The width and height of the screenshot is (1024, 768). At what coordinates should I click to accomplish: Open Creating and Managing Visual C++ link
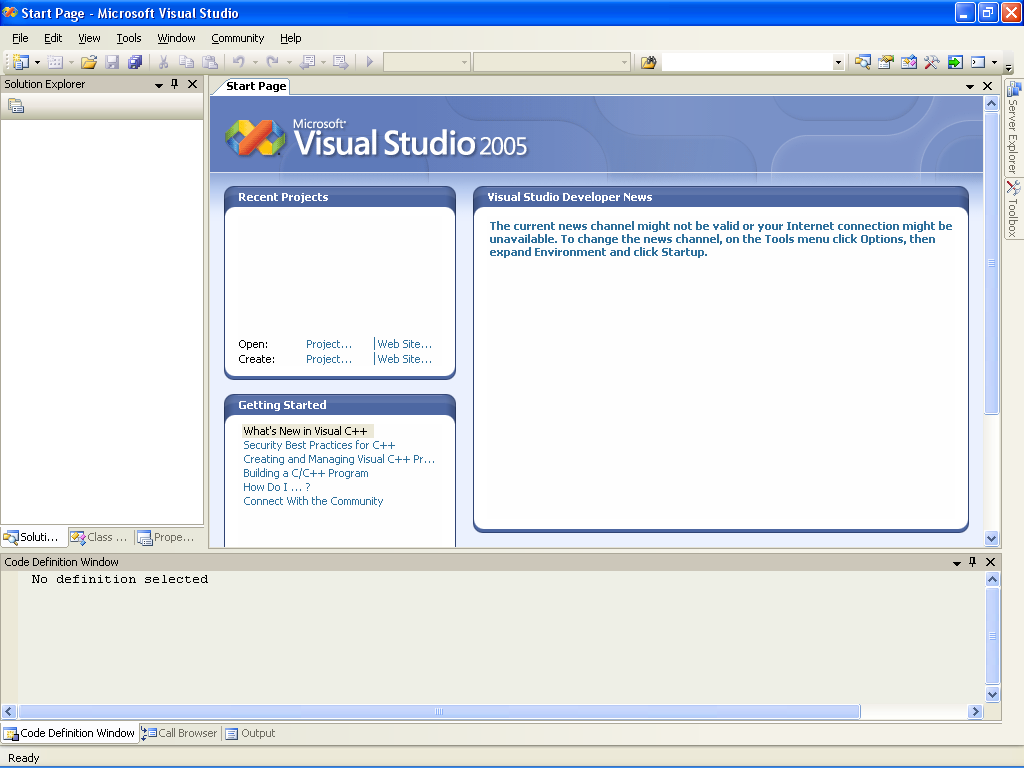(339, 459)
